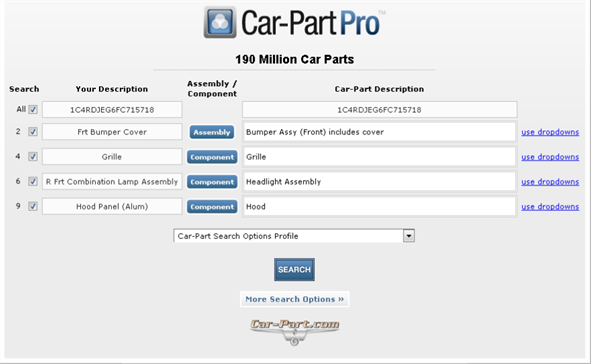The image size is (591, 364).
Task: Open Car-Part Search Options Profile dropdown arrow
Action: (x=409, y=236)
